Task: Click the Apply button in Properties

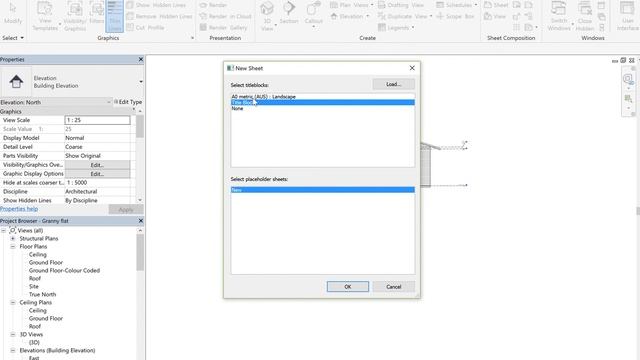Action: point(126,209)
